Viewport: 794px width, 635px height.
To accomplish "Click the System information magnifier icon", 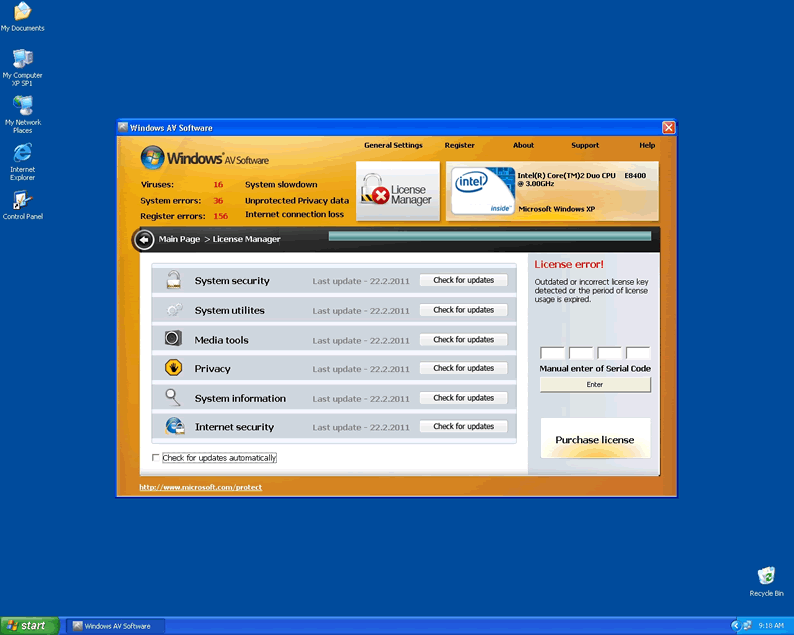I will (173, 397).
